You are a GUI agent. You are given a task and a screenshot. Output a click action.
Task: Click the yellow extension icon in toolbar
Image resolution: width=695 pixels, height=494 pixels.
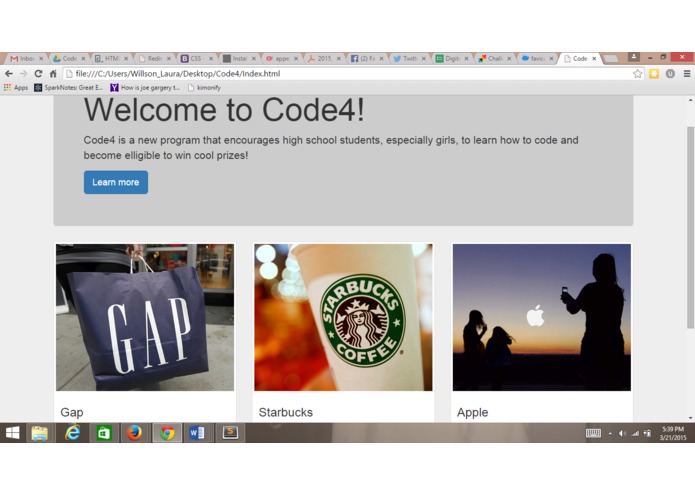pyautogui.click(x=654, y=74)
